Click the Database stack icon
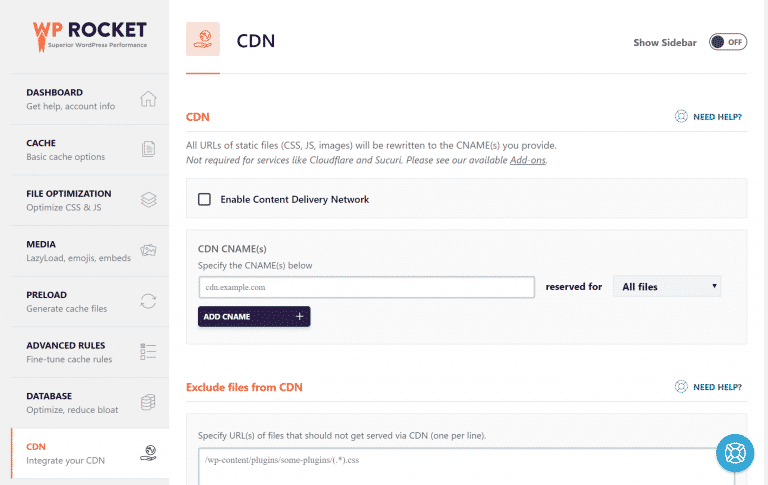 pyautogui.click(x=148, y=402)
